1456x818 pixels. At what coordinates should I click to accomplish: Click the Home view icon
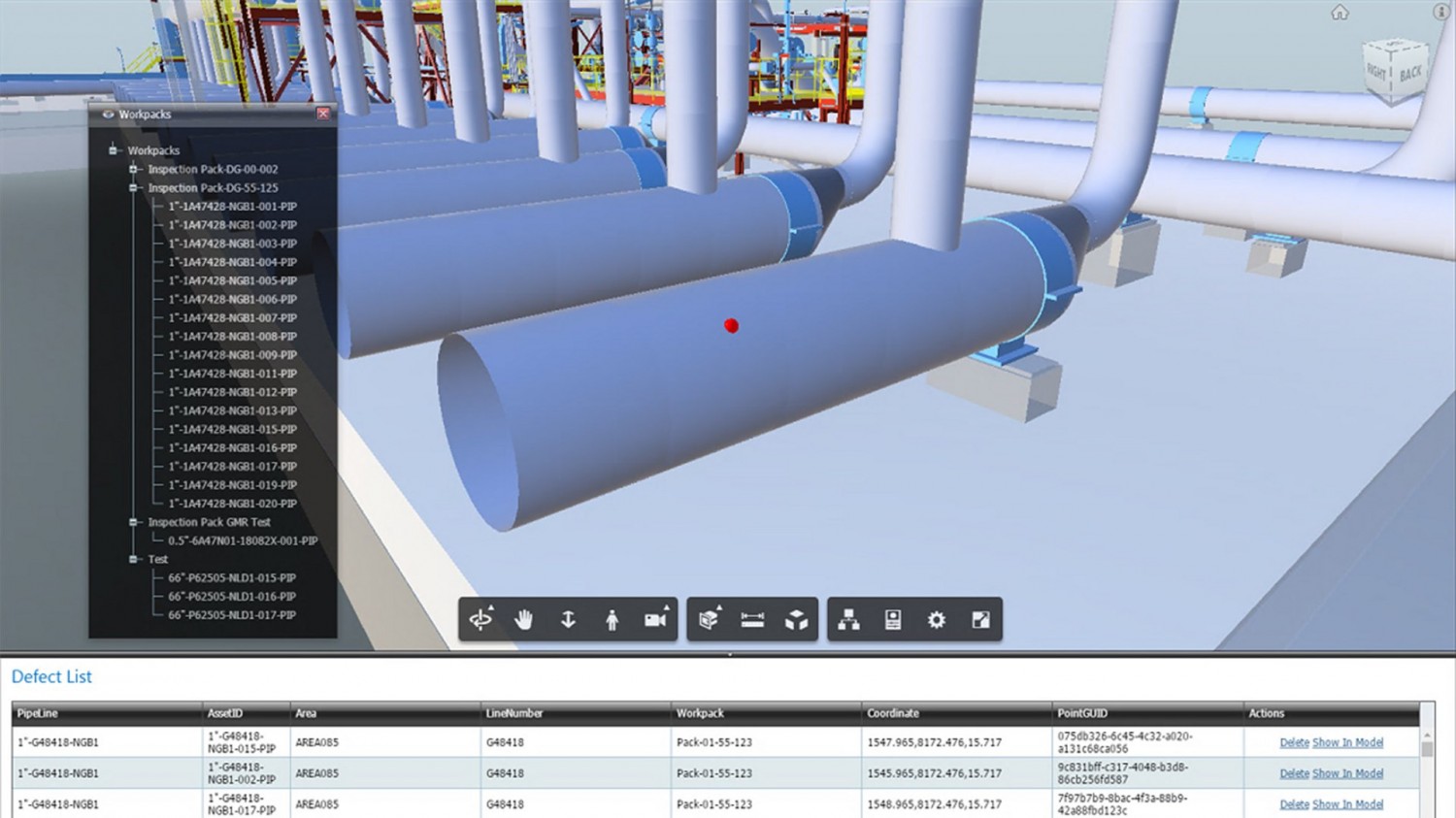pyautogui.click(x=1340, y=13)
